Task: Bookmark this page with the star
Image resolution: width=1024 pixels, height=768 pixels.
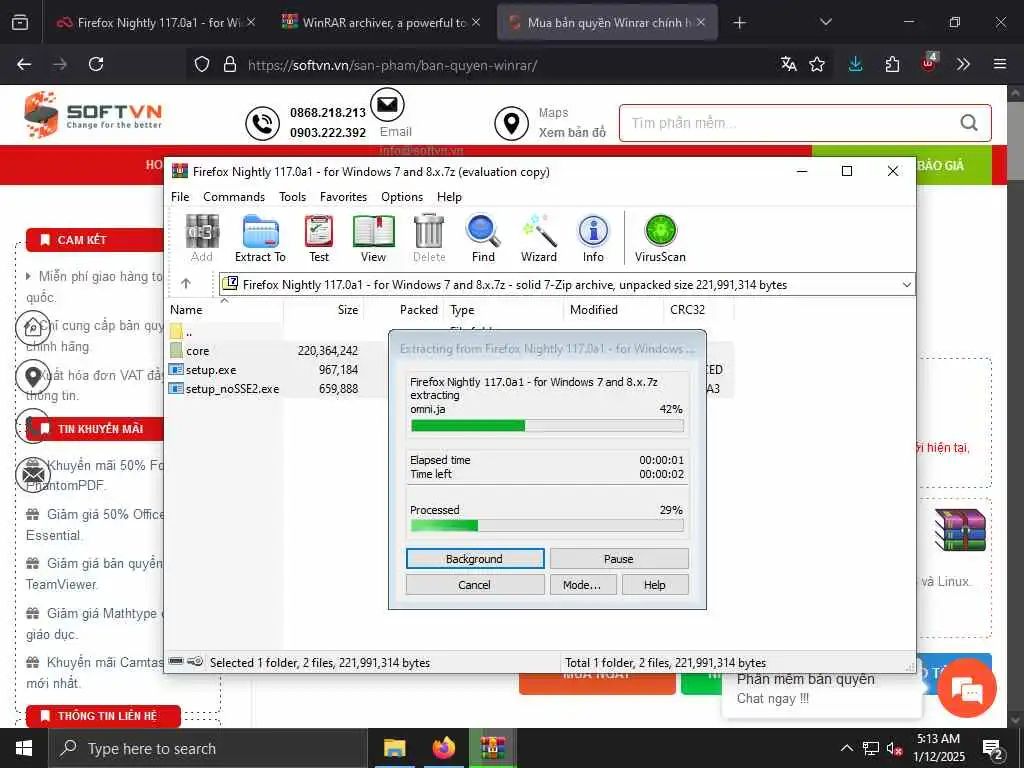Action: (817, 64)
